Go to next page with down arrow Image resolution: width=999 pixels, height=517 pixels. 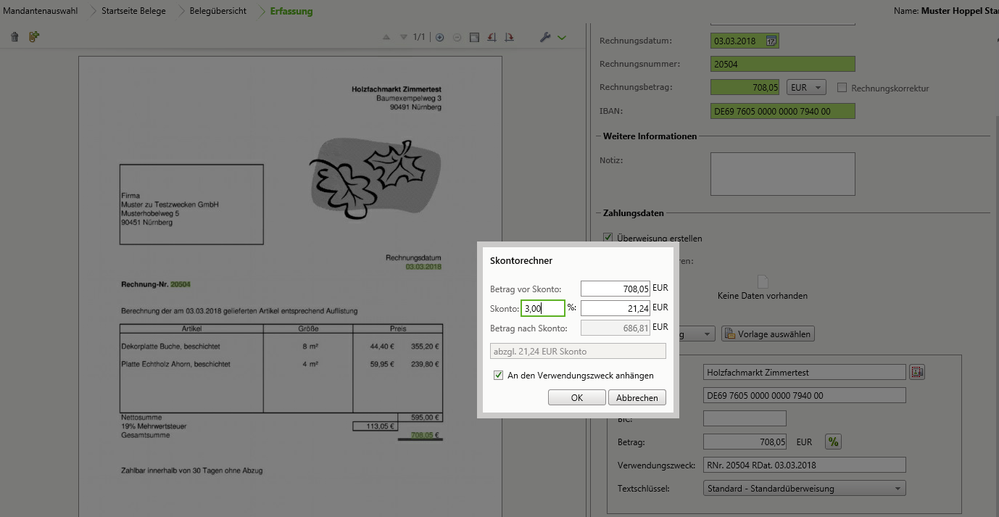[403, 38]
